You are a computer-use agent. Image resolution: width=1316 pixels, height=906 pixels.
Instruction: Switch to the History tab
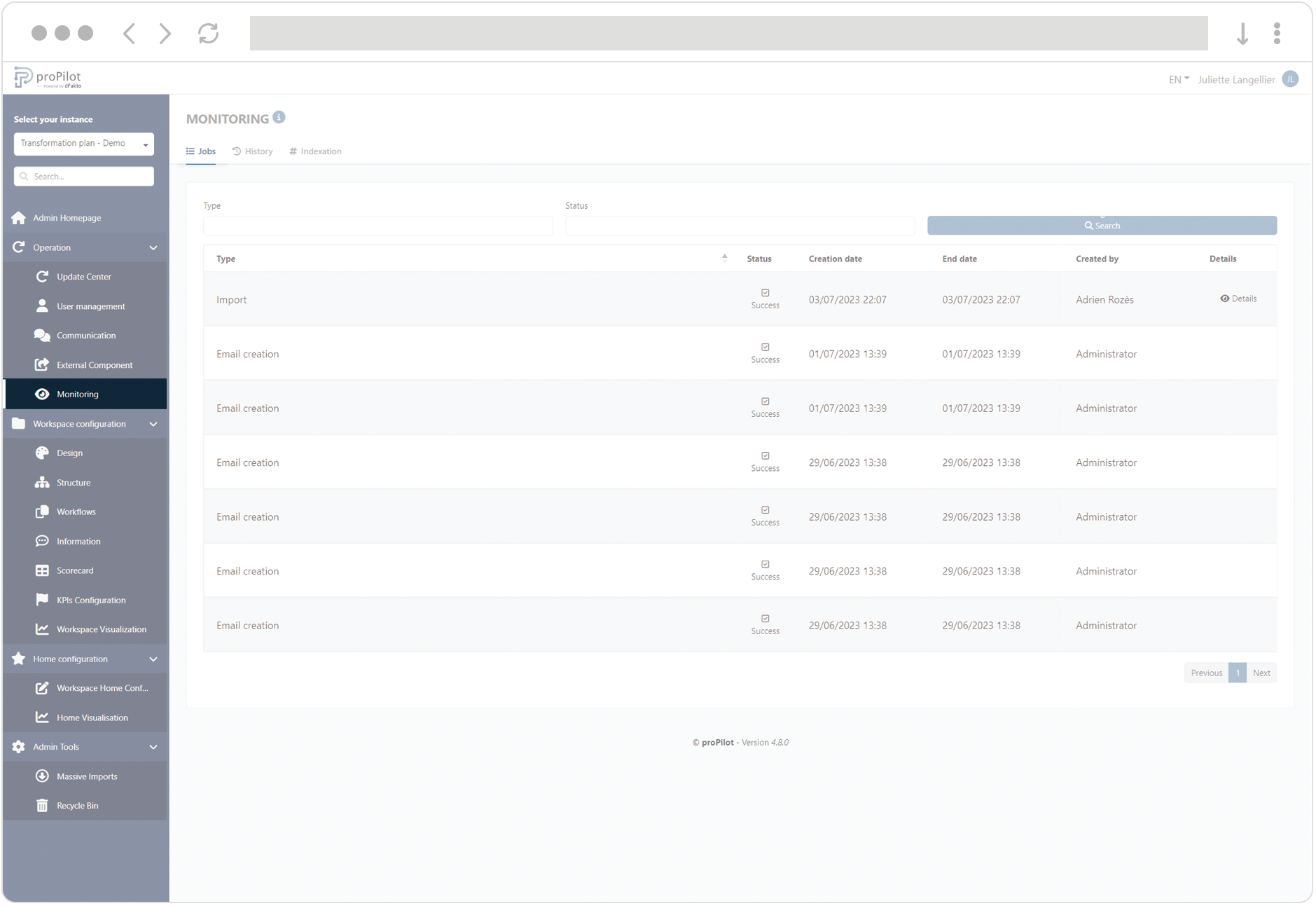point(253,151)
